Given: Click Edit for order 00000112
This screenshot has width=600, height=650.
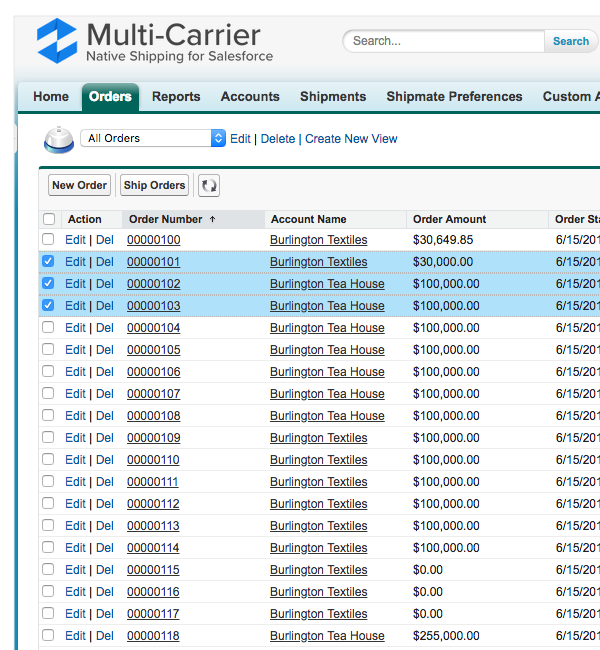Looking at the screenshot, I should pyautogui.click(x=75, y=504).
